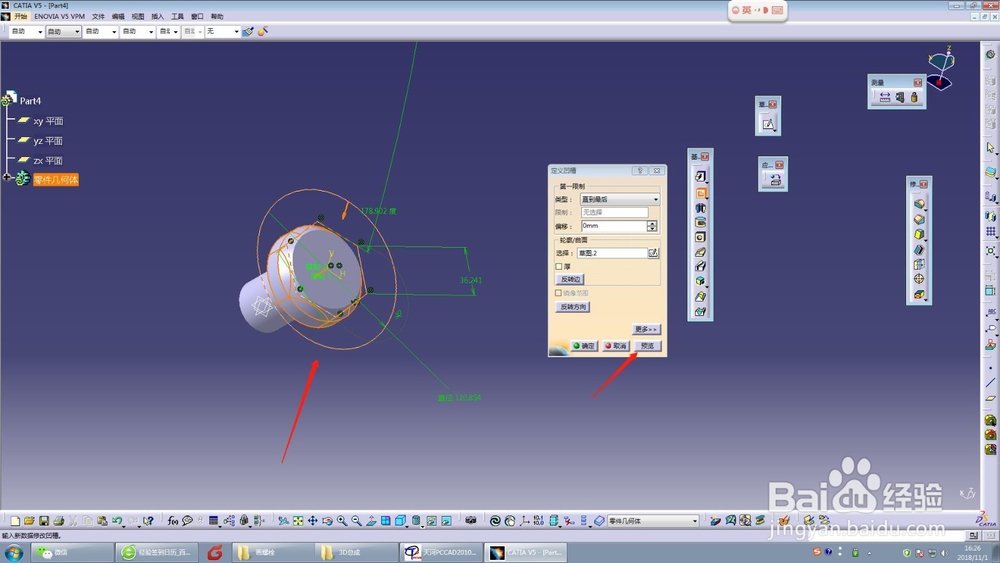
Task: Select the Removed Multi-sections Solid tool icon
Action: [x=700, y=311]
